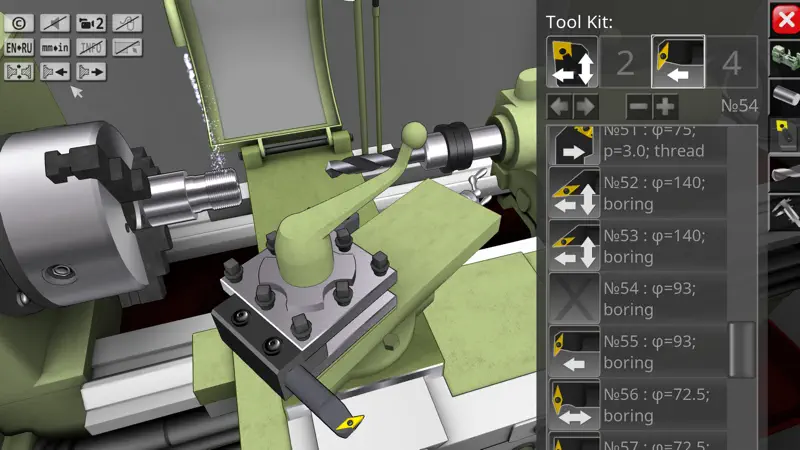The image size is (800, 450).
Task: Click the speaker with right arrow button
Action: (x=91, y=71)
